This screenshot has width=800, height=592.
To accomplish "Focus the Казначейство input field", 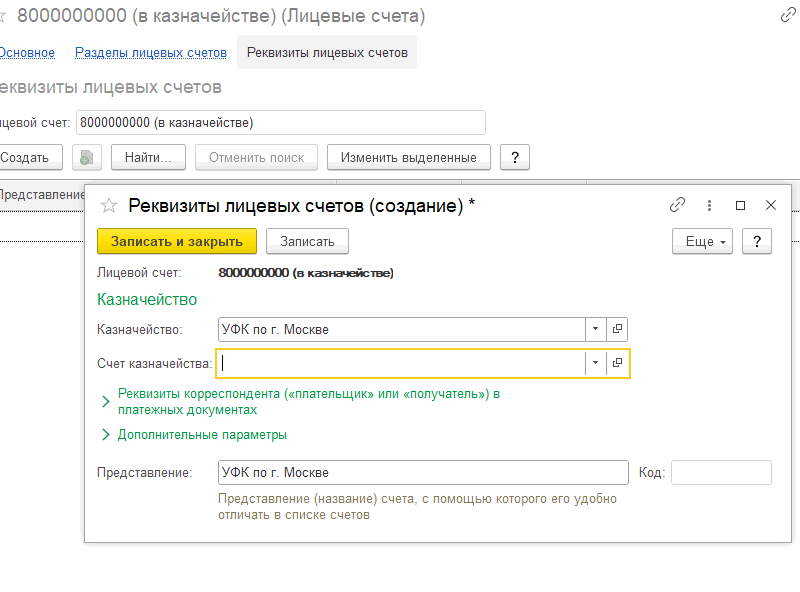I will point(402,329).
